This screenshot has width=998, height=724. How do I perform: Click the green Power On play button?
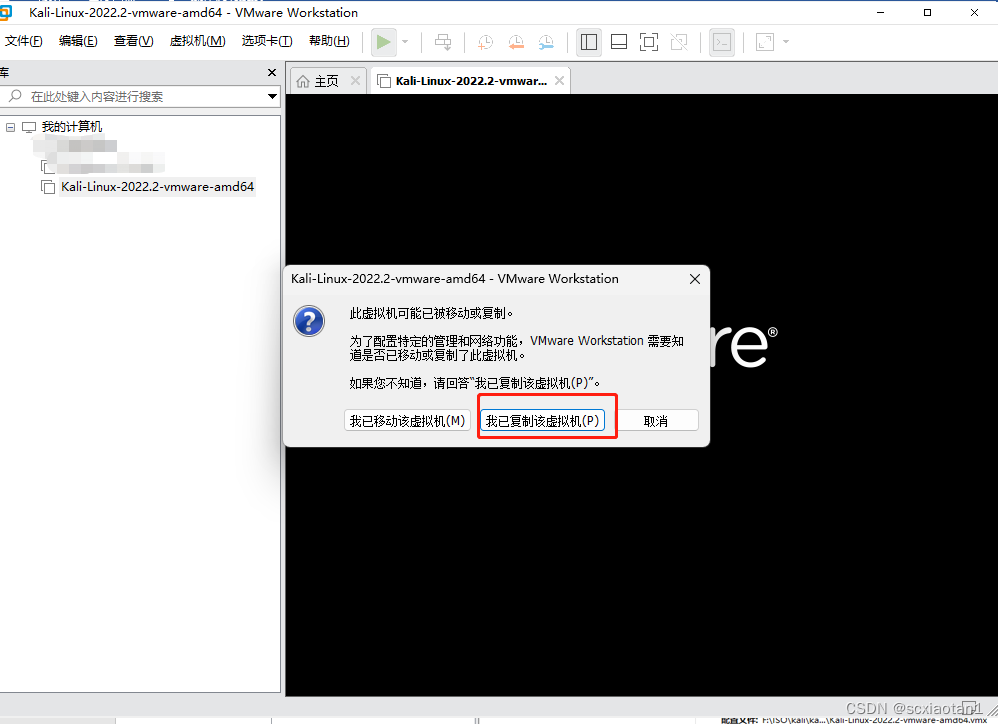click(x=383, y=42)
